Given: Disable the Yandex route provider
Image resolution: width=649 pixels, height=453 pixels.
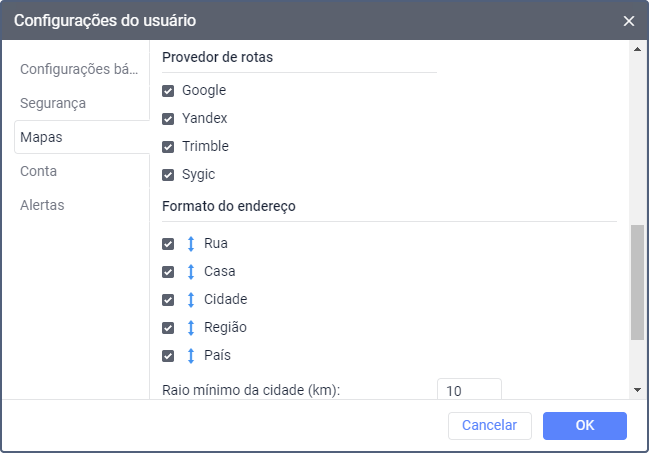Looking at the screenshot, I should (169, 119).
